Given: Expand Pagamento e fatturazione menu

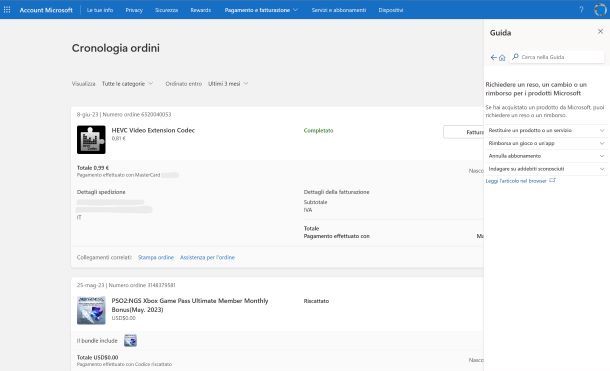Looking at the screenshot, I should point(261,10).
